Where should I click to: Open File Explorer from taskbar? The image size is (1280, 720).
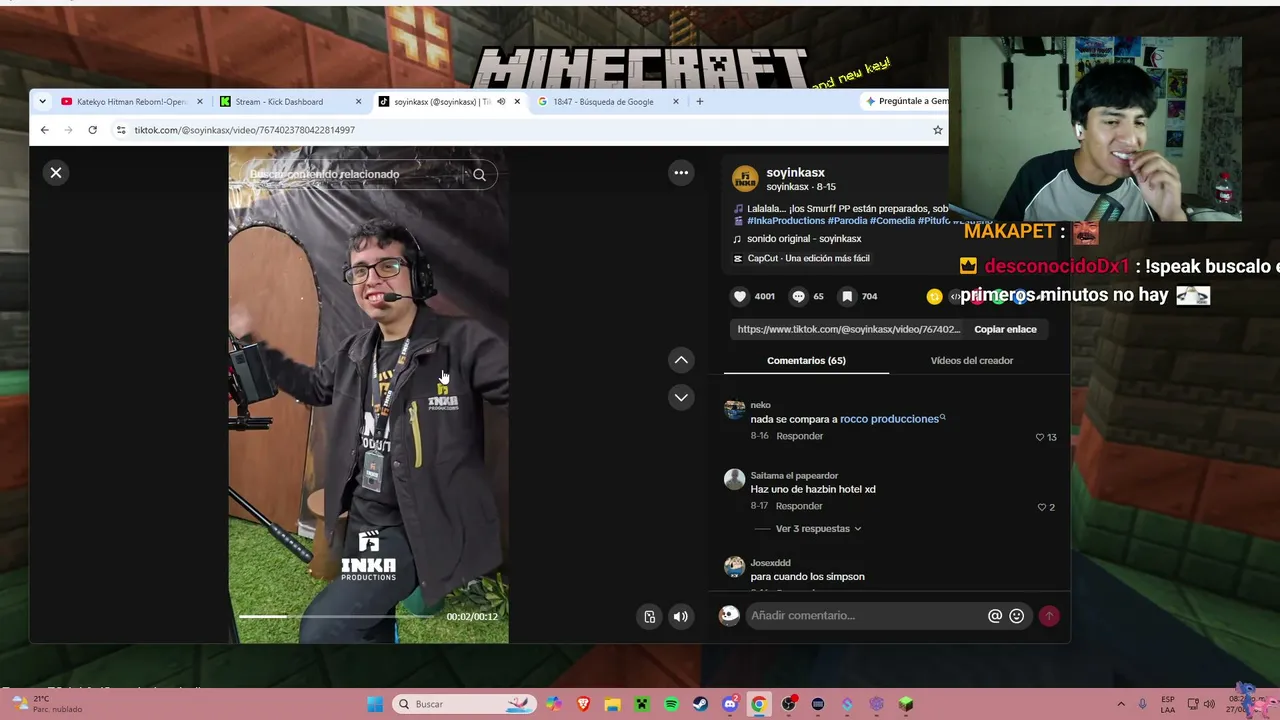tap(612, 704)
